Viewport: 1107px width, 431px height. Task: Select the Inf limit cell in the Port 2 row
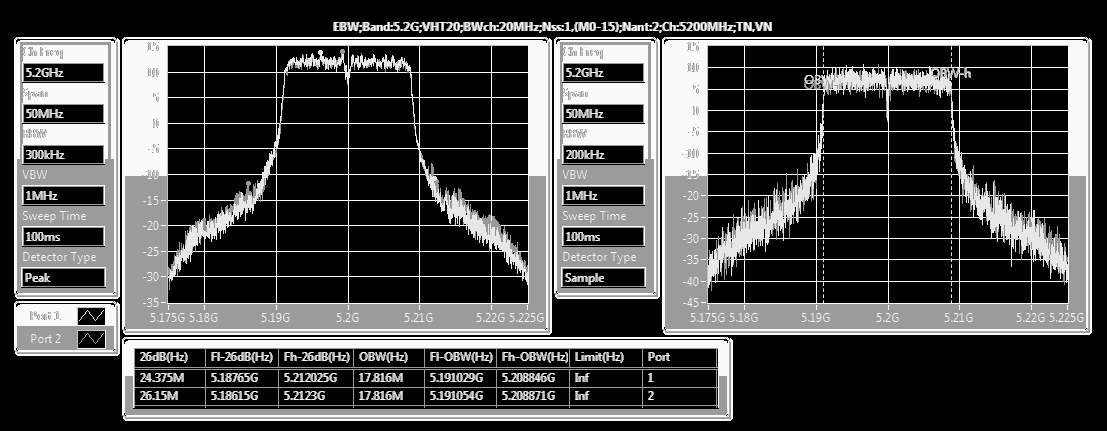[x=607, y=396]
